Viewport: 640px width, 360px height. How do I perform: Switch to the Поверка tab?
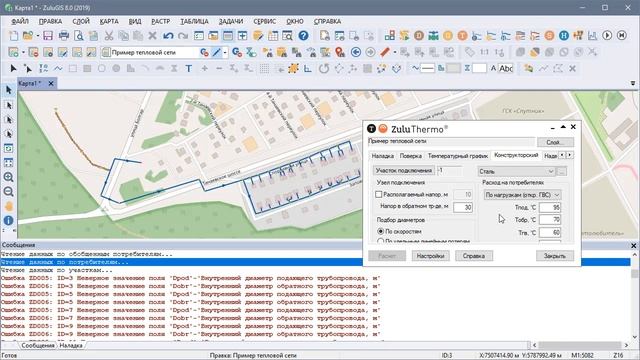411,156
